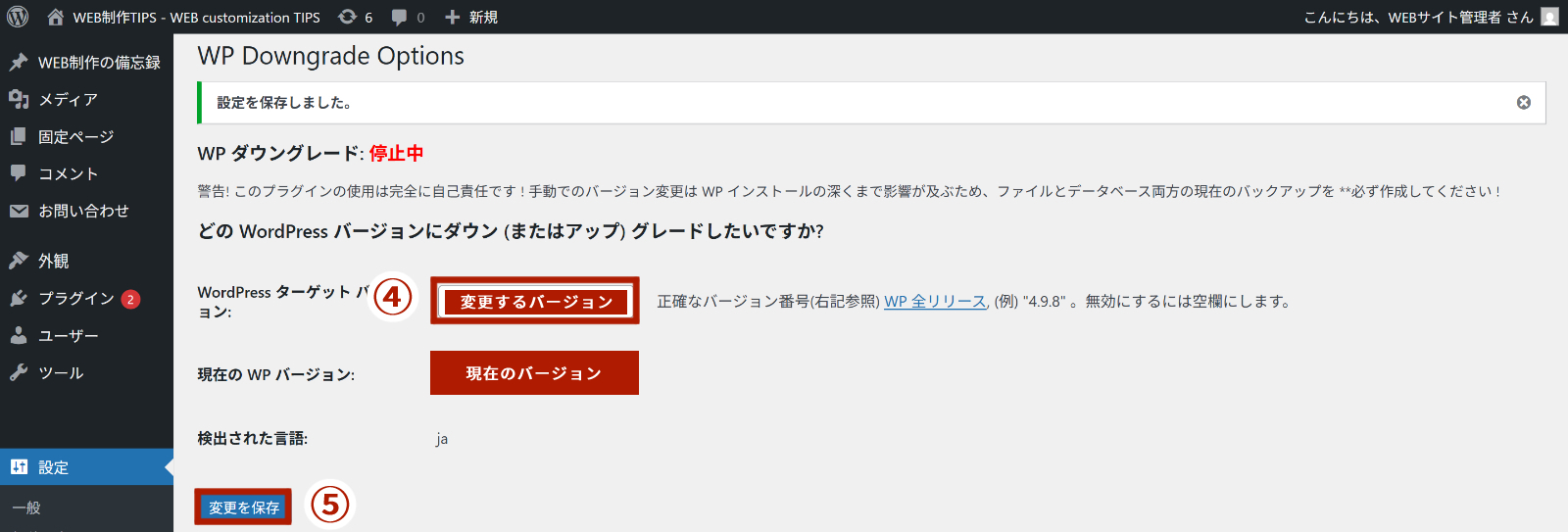1568x532 pixels.
Task: Go to 固定ページ menu item
Action: [75, 136]
